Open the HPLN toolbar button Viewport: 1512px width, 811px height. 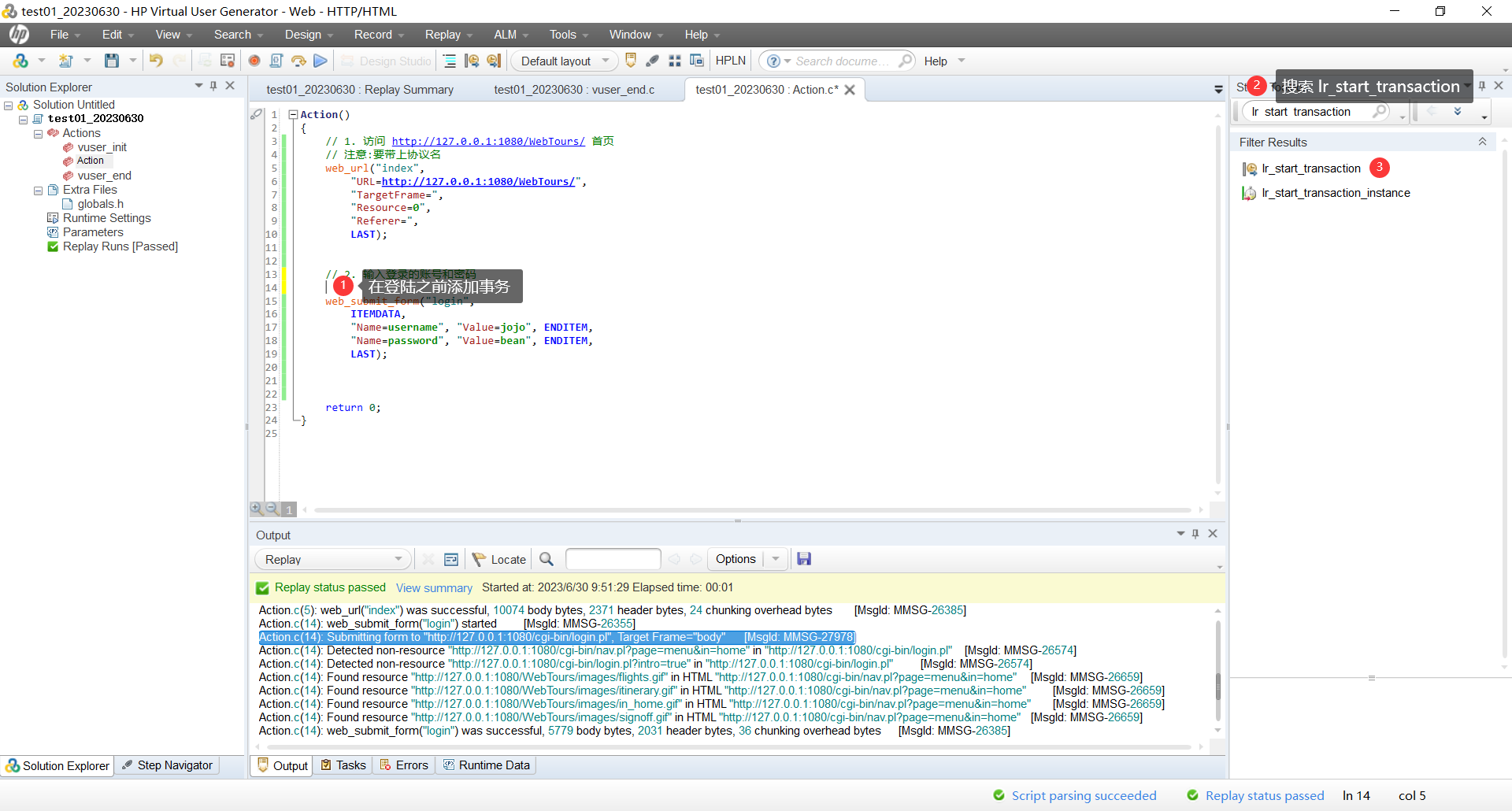pos(730,61)
